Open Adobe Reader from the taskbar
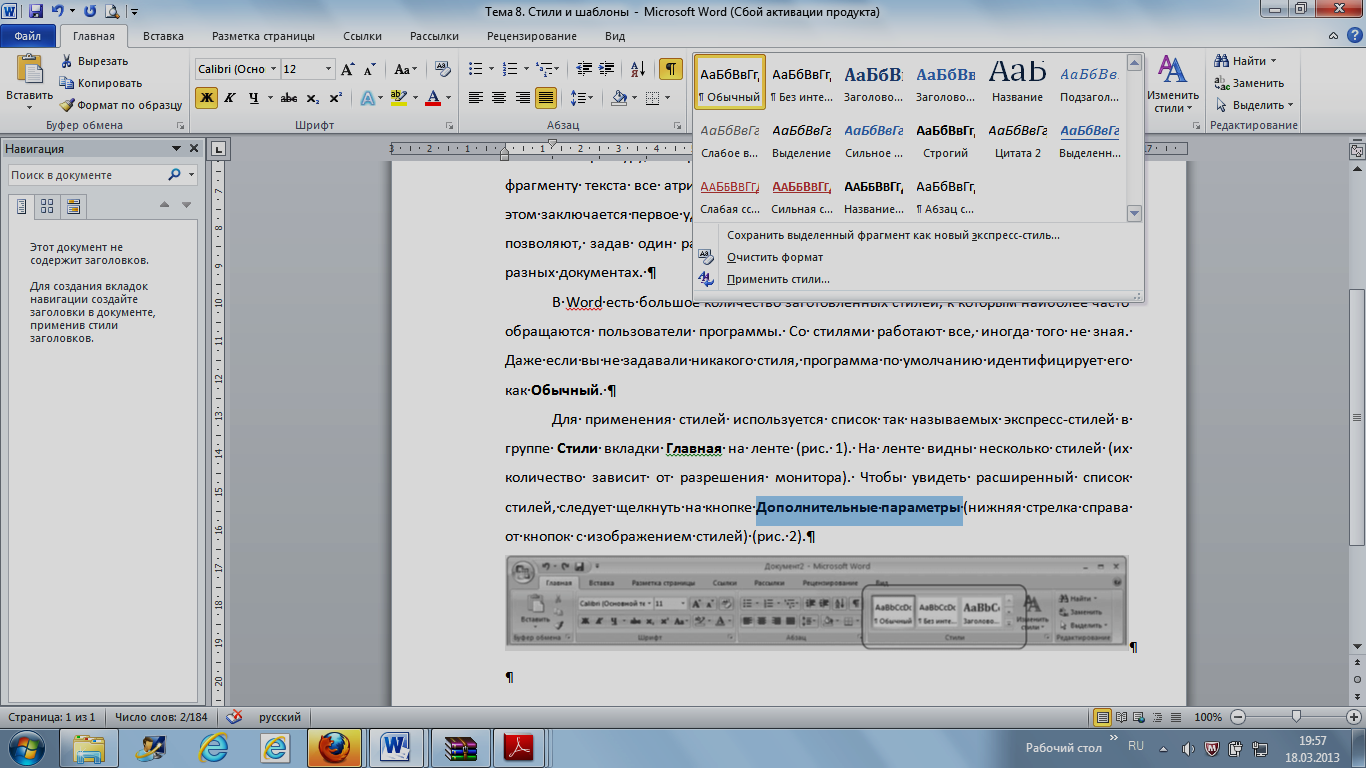 521,747
